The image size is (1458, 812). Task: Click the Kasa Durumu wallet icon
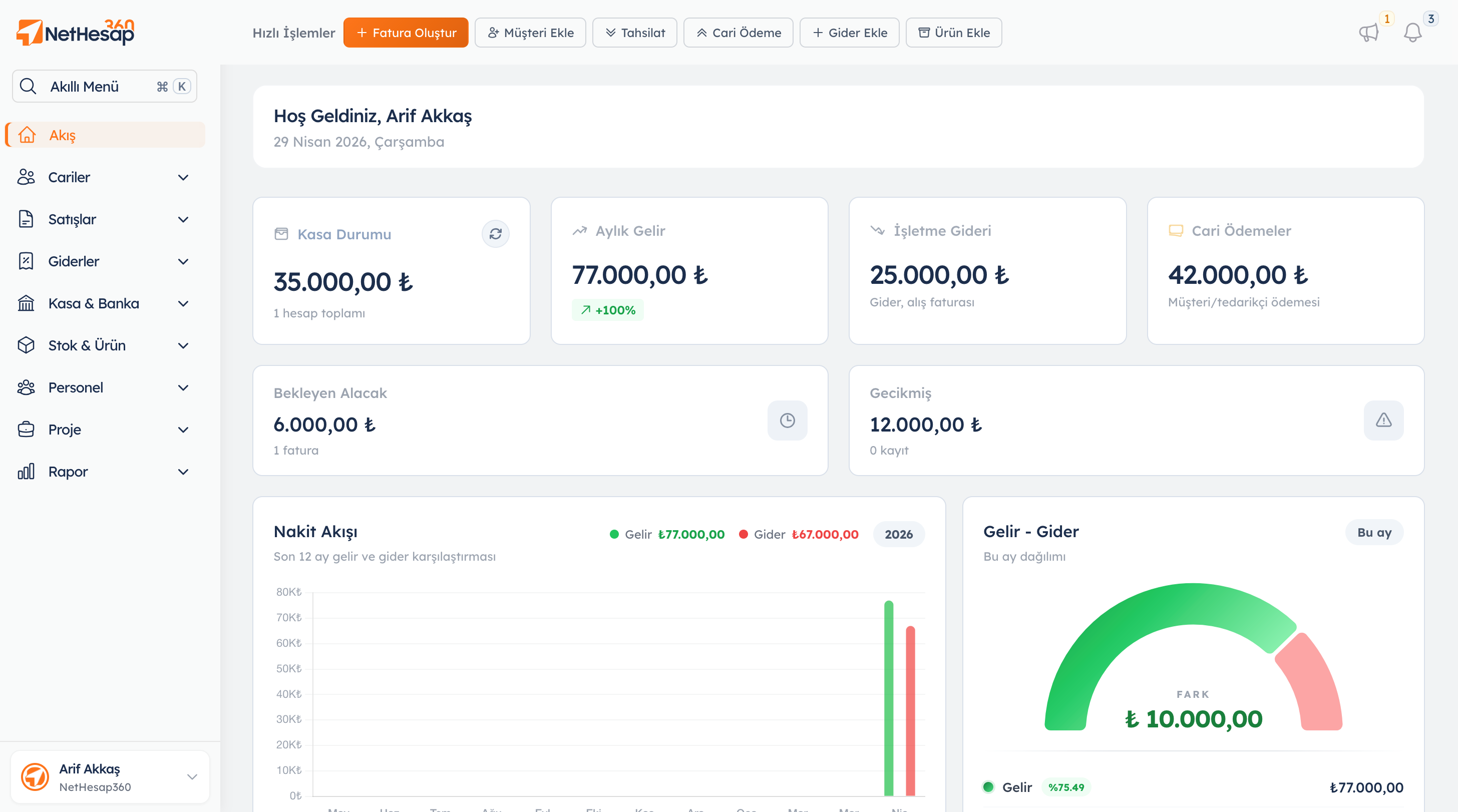point(281,234)
